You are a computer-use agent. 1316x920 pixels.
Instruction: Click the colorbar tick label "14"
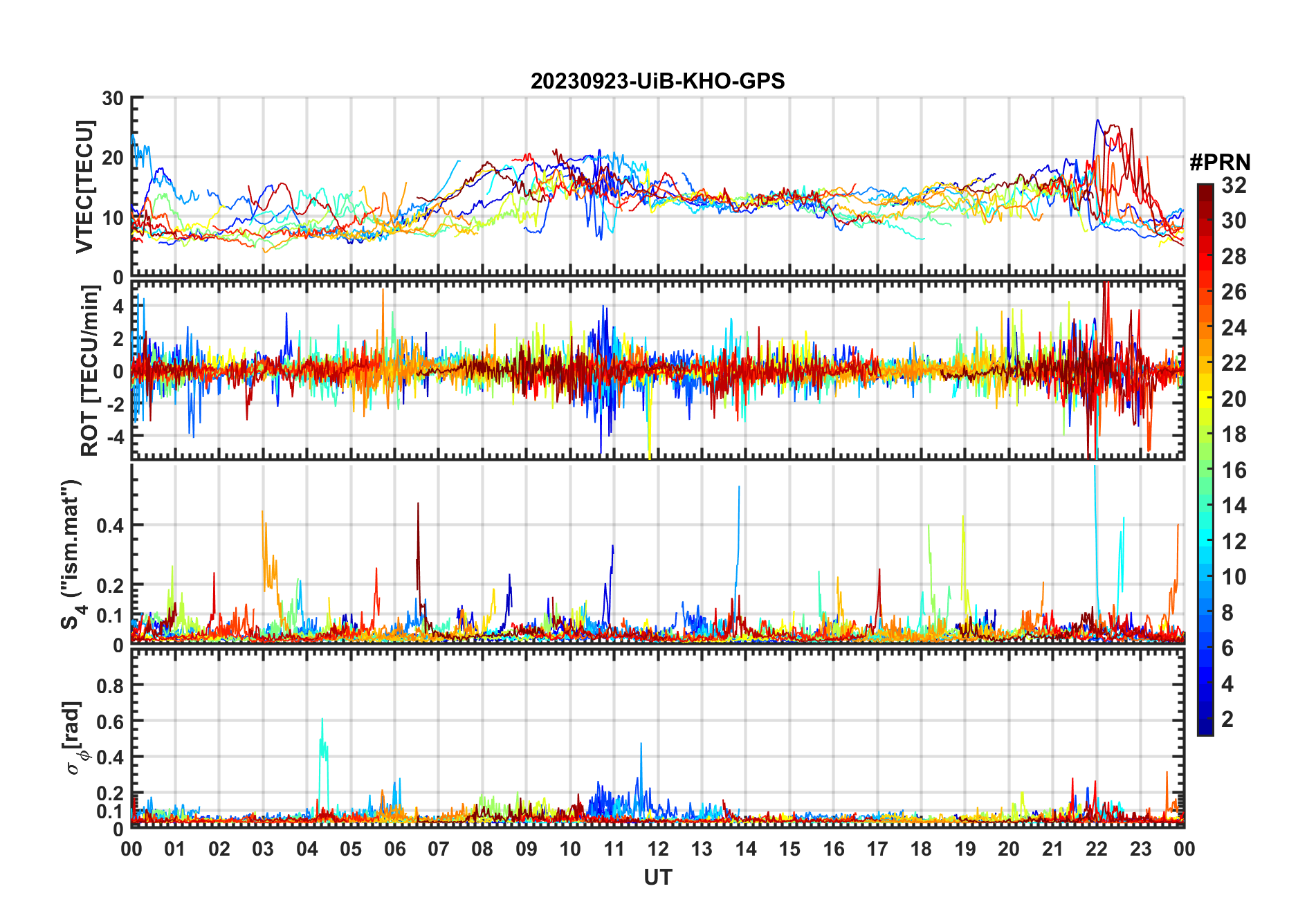click(x=1234, y=506)
